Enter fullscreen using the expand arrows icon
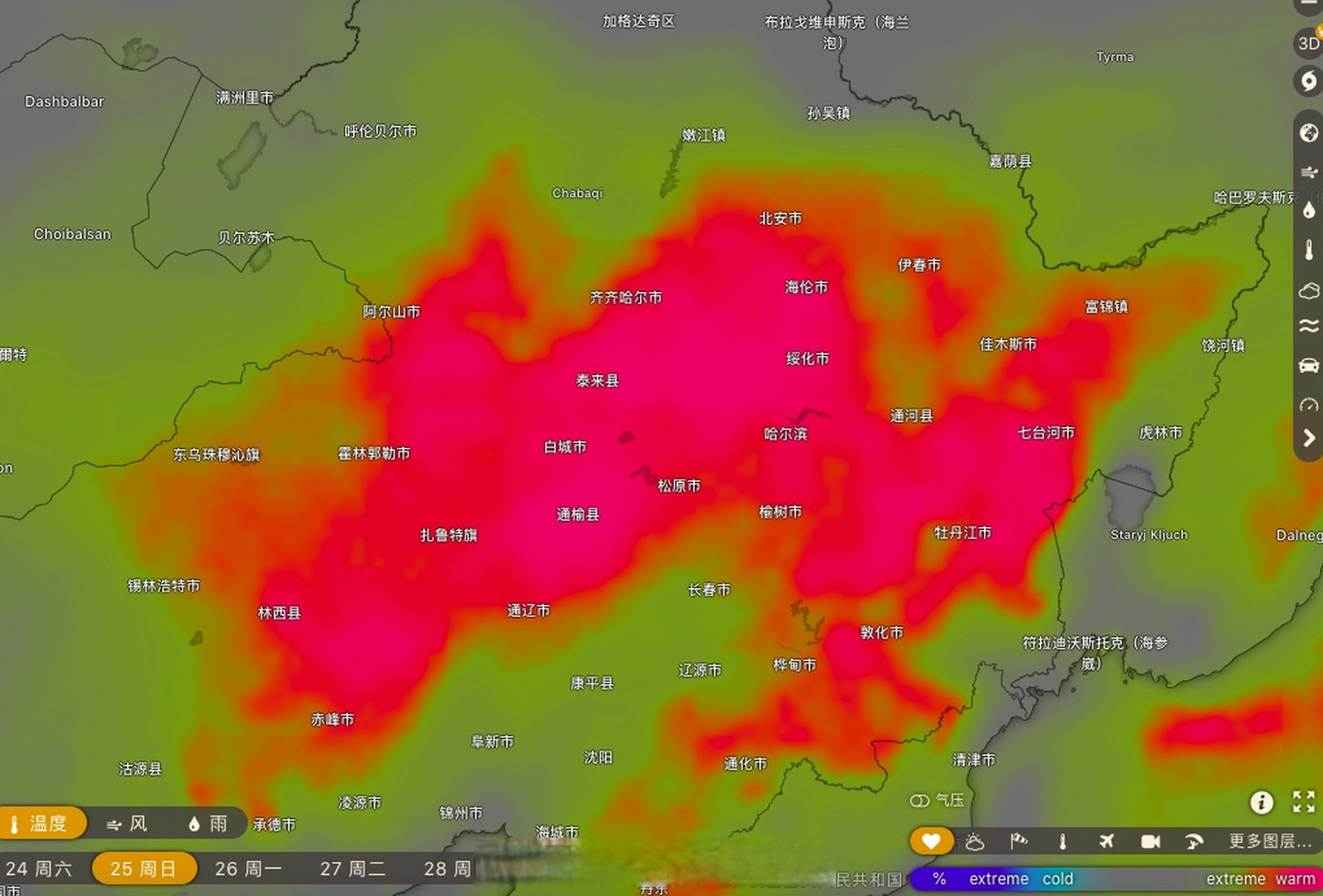This screenshot has height=896, width=1323. click(x=1303, y=802)
